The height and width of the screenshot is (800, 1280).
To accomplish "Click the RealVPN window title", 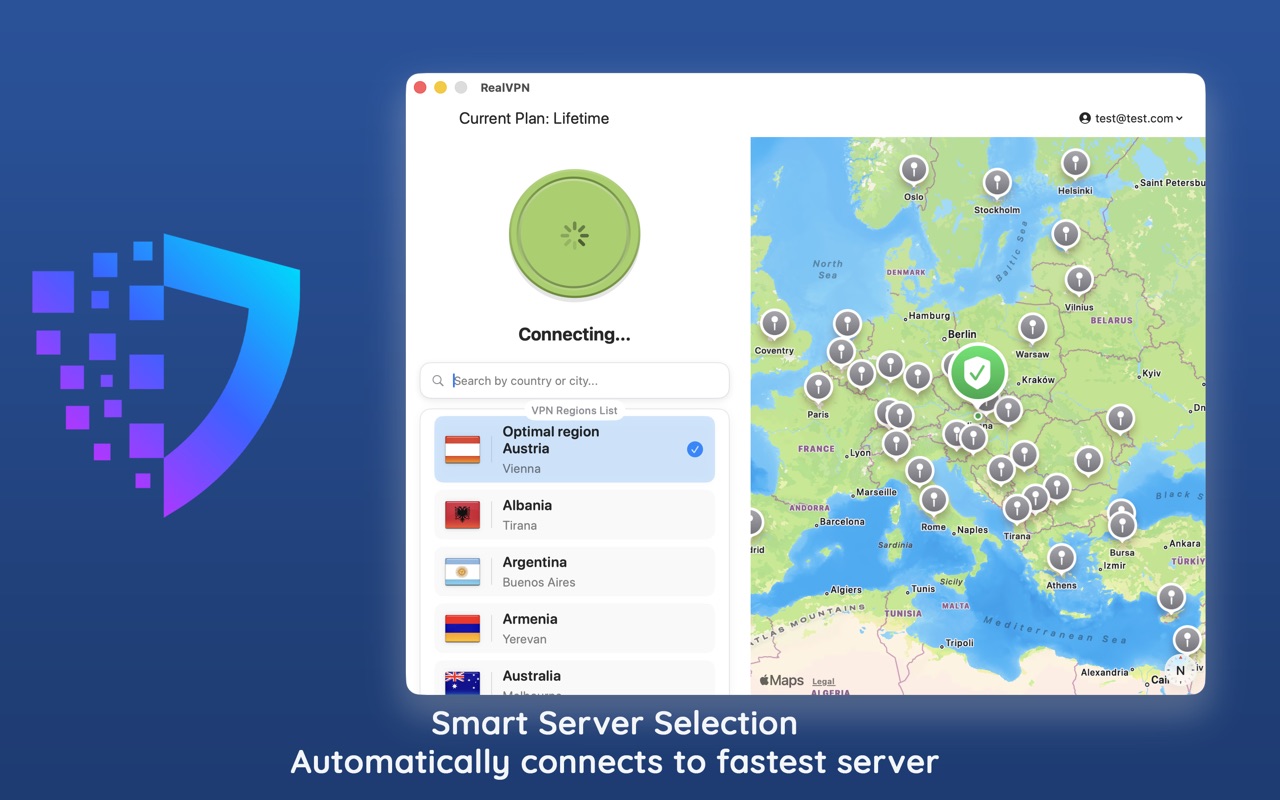I will (505, 88).
